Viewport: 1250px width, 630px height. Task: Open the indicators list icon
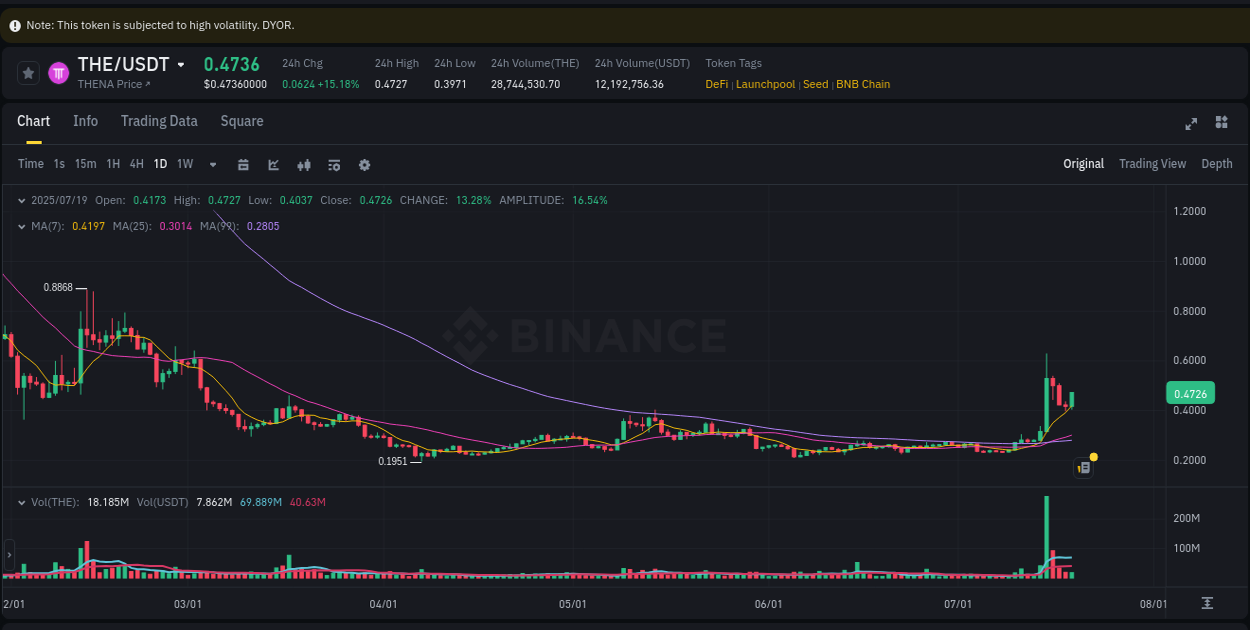point(334,164)
